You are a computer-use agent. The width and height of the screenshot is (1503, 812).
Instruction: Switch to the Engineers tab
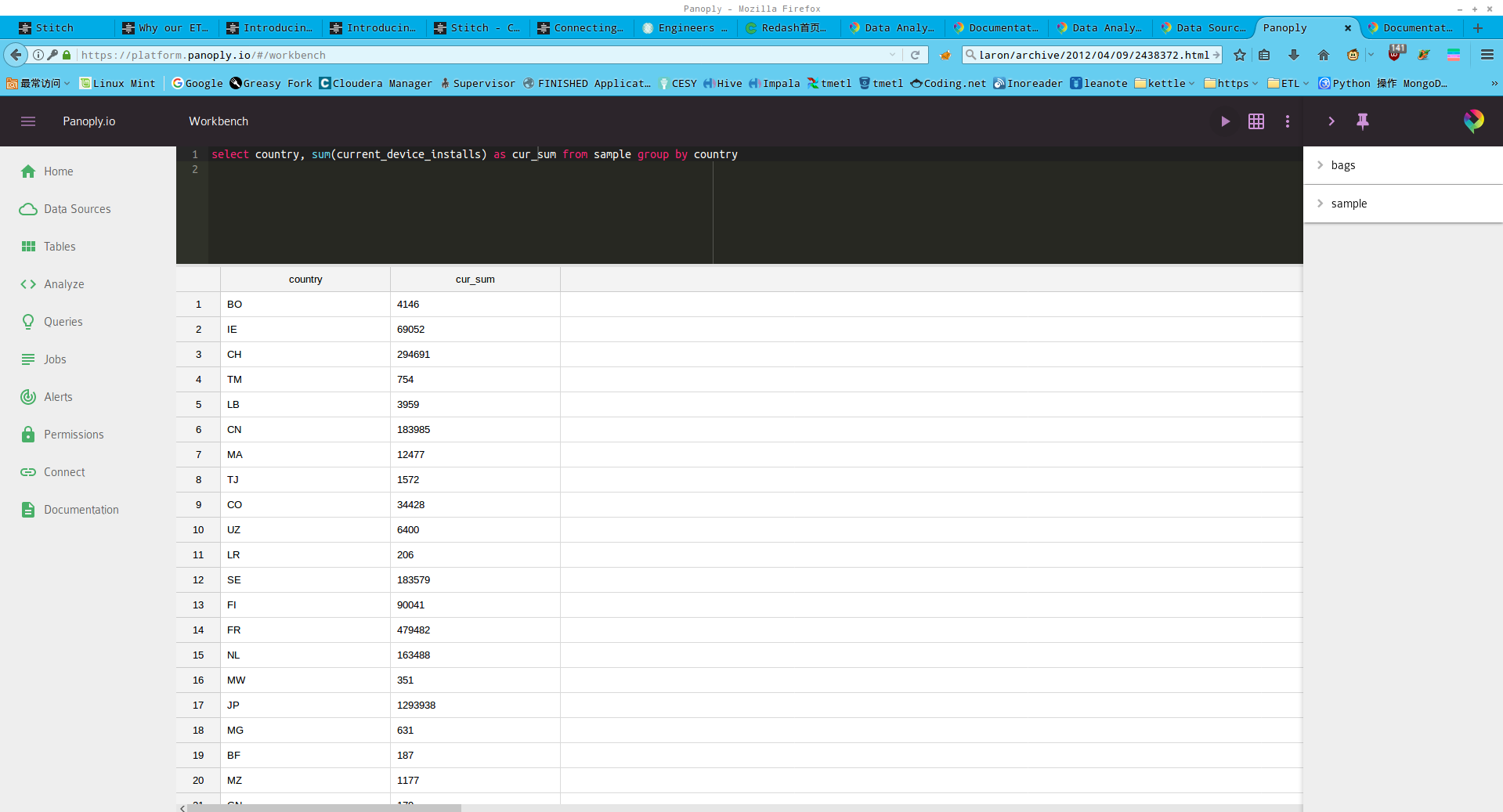685,28
